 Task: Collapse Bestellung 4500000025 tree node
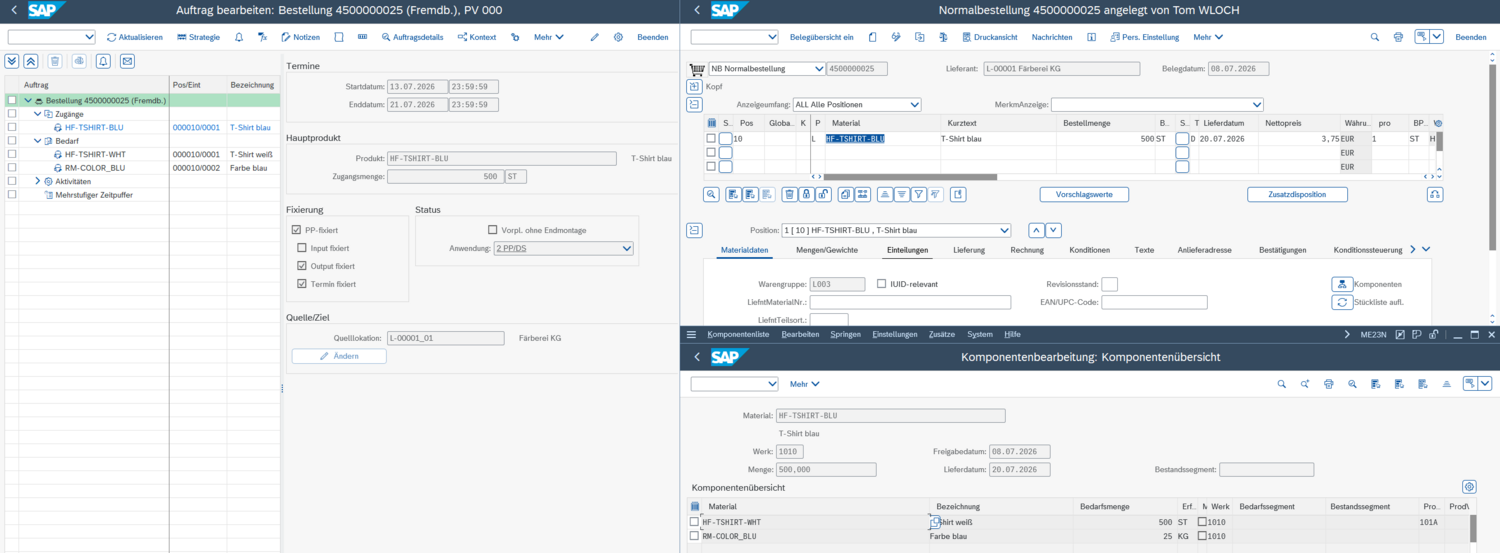[x=28, y=101]
